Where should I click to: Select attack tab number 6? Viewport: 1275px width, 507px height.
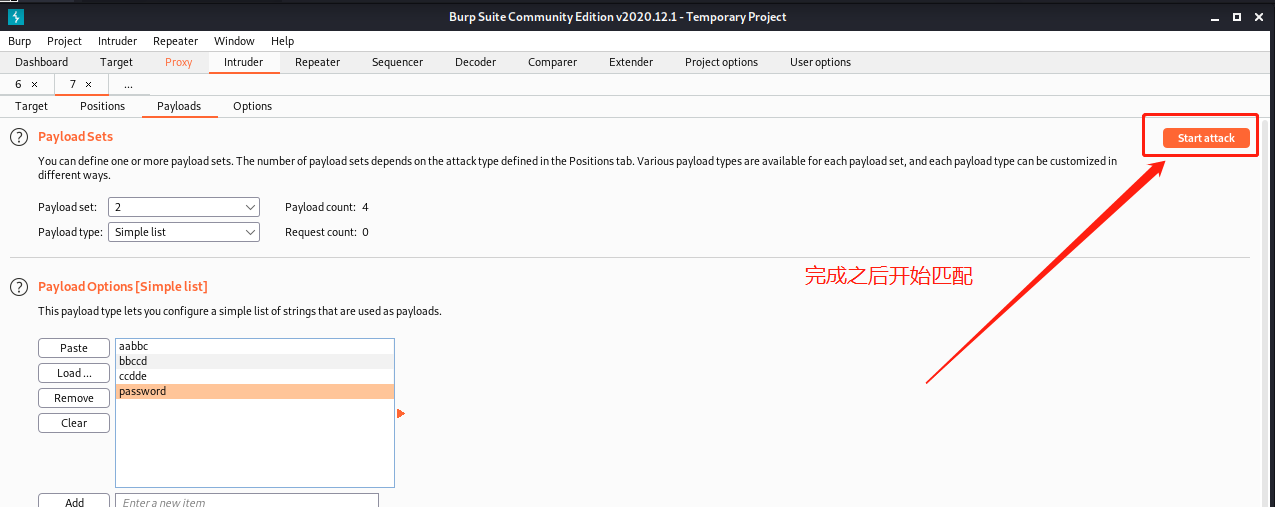pos(19,84)
